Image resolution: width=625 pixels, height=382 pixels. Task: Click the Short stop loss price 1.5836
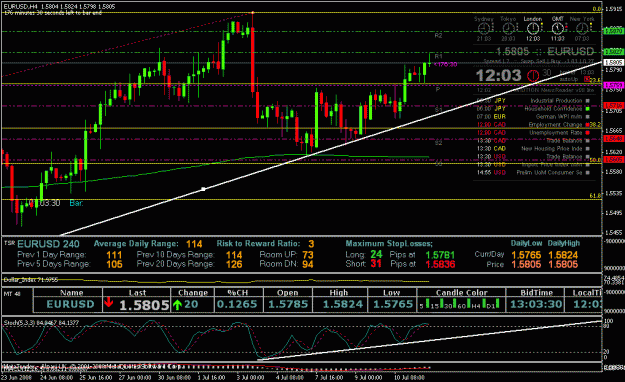440,264
